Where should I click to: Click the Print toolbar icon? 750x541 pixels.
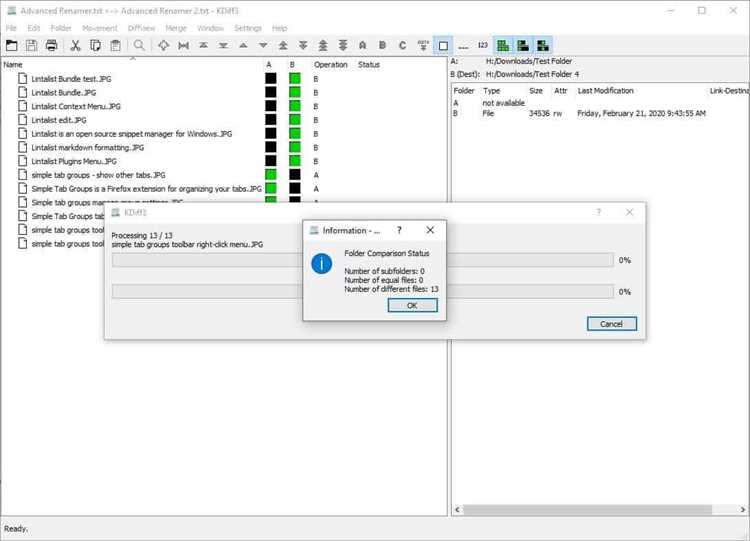click(x=52, y=45)
